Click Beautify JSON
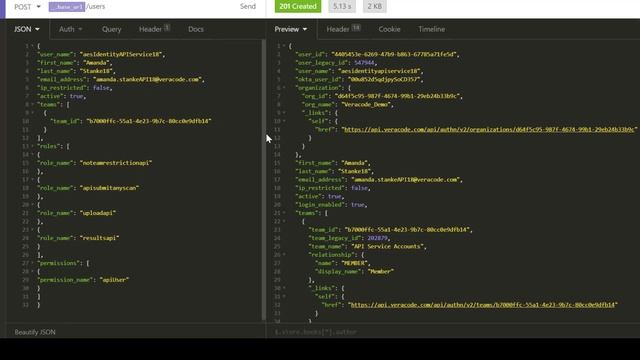The width and height of the screenshot is (640, 360). (x=35, y=332)
